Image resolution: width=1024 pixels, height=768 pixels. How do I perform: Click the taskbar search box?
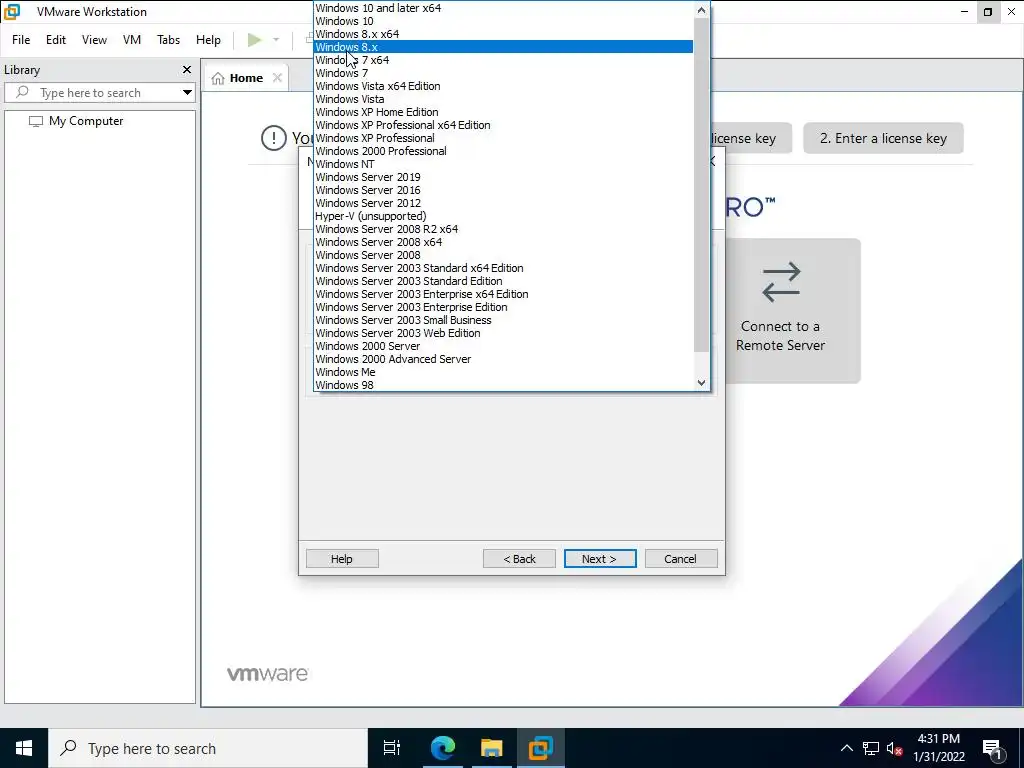tap(208, 748)
